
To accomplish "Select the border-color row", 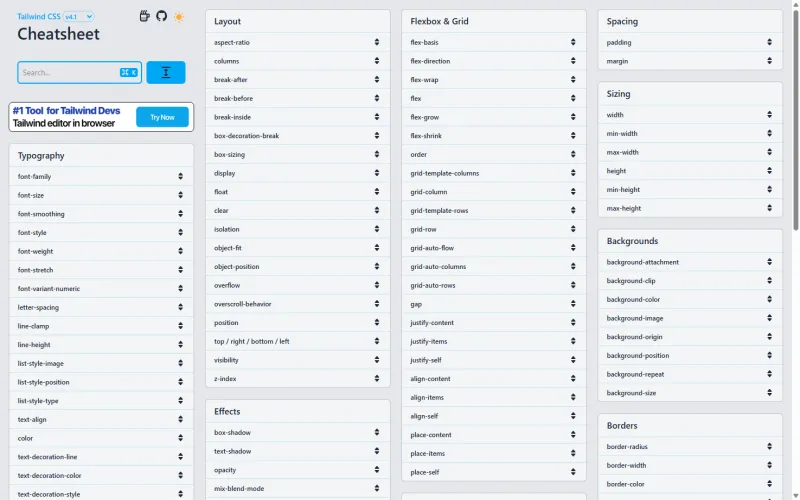I will pos(690,484).
